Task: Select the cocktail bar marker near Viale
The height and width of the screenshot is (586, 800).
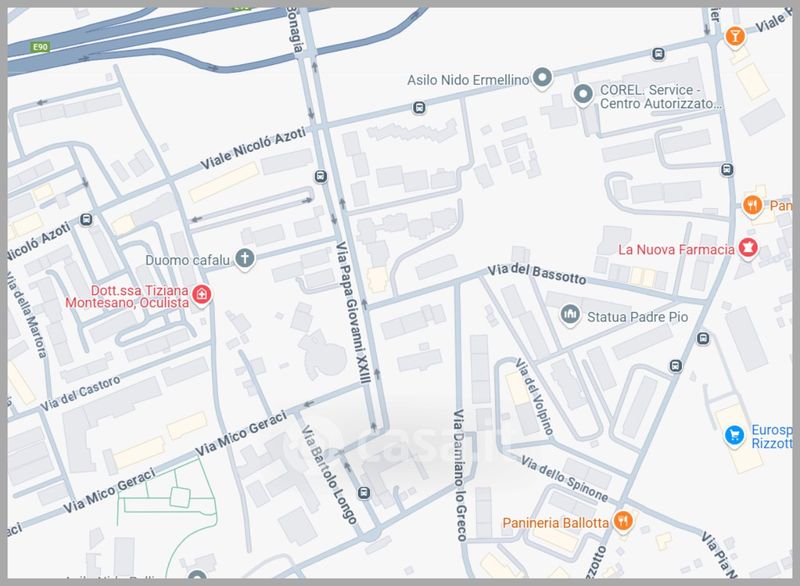Action: click(735, 37)
